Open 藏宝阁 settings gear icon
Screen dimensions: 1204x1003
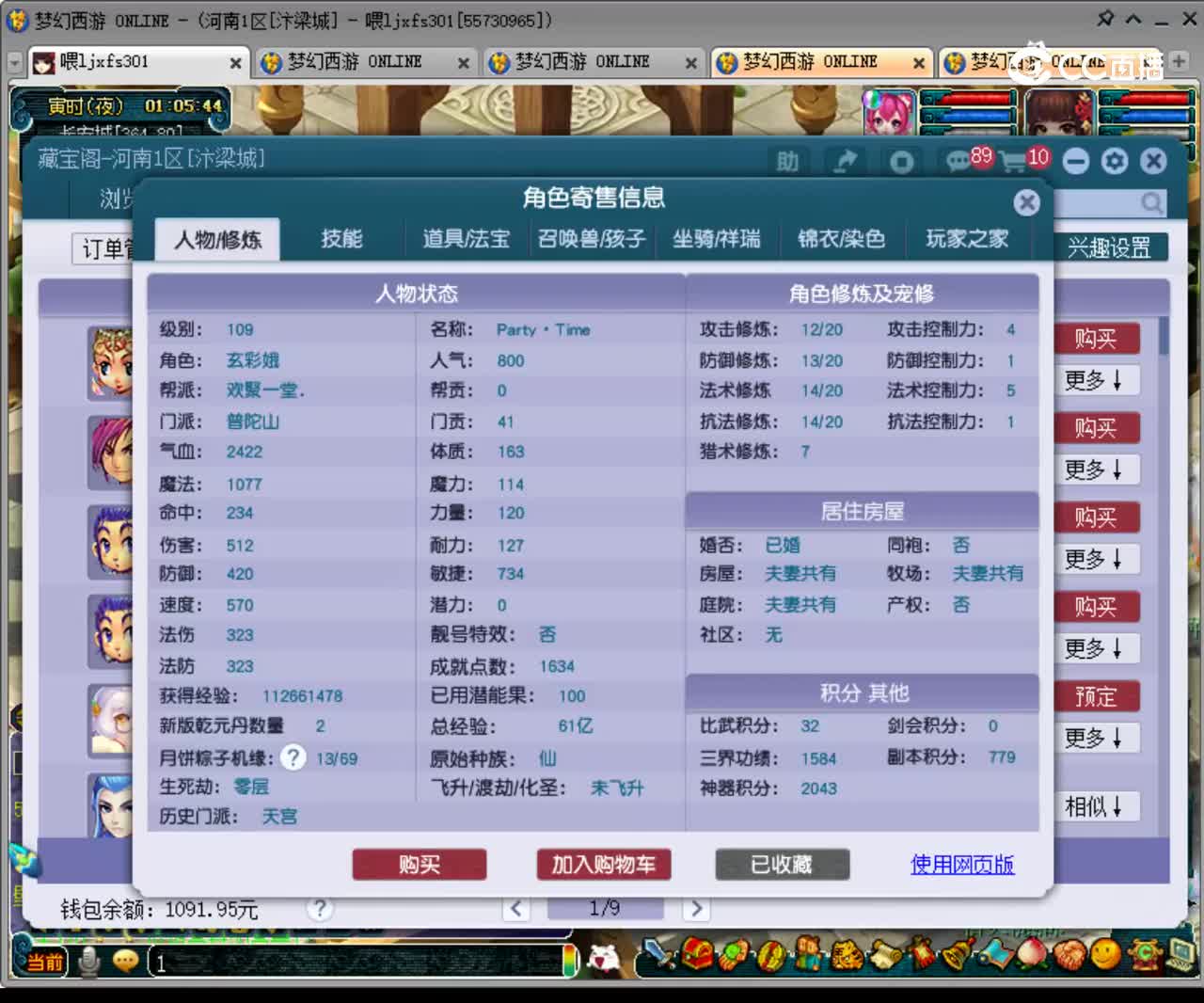(1115, 162)
